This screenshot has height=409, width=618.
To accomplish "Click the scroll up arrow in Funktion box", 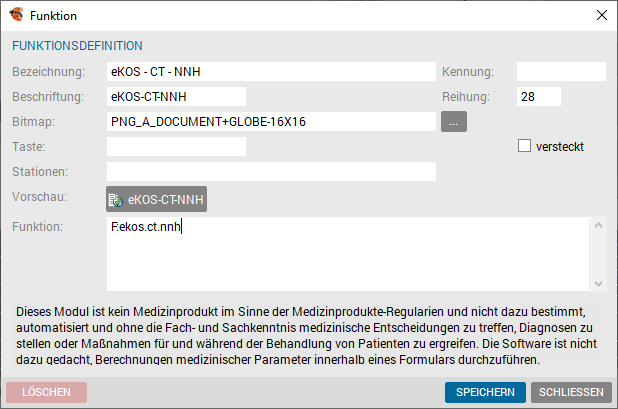I will coord(598,225).
